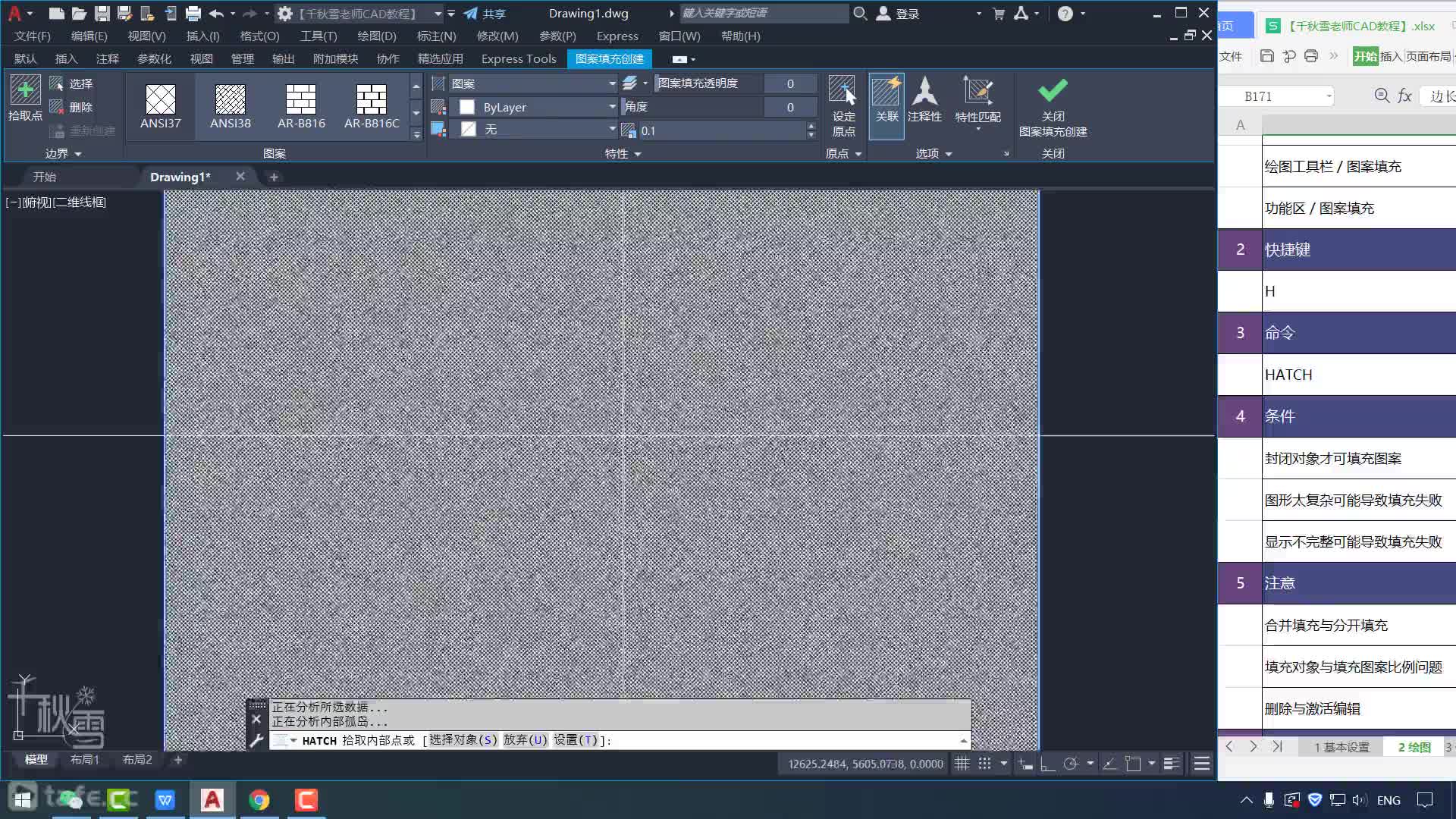Toggle ortho mode icon in status bar
Viewport: 1456px width, 819px height.
click(x=1047, y=764)
